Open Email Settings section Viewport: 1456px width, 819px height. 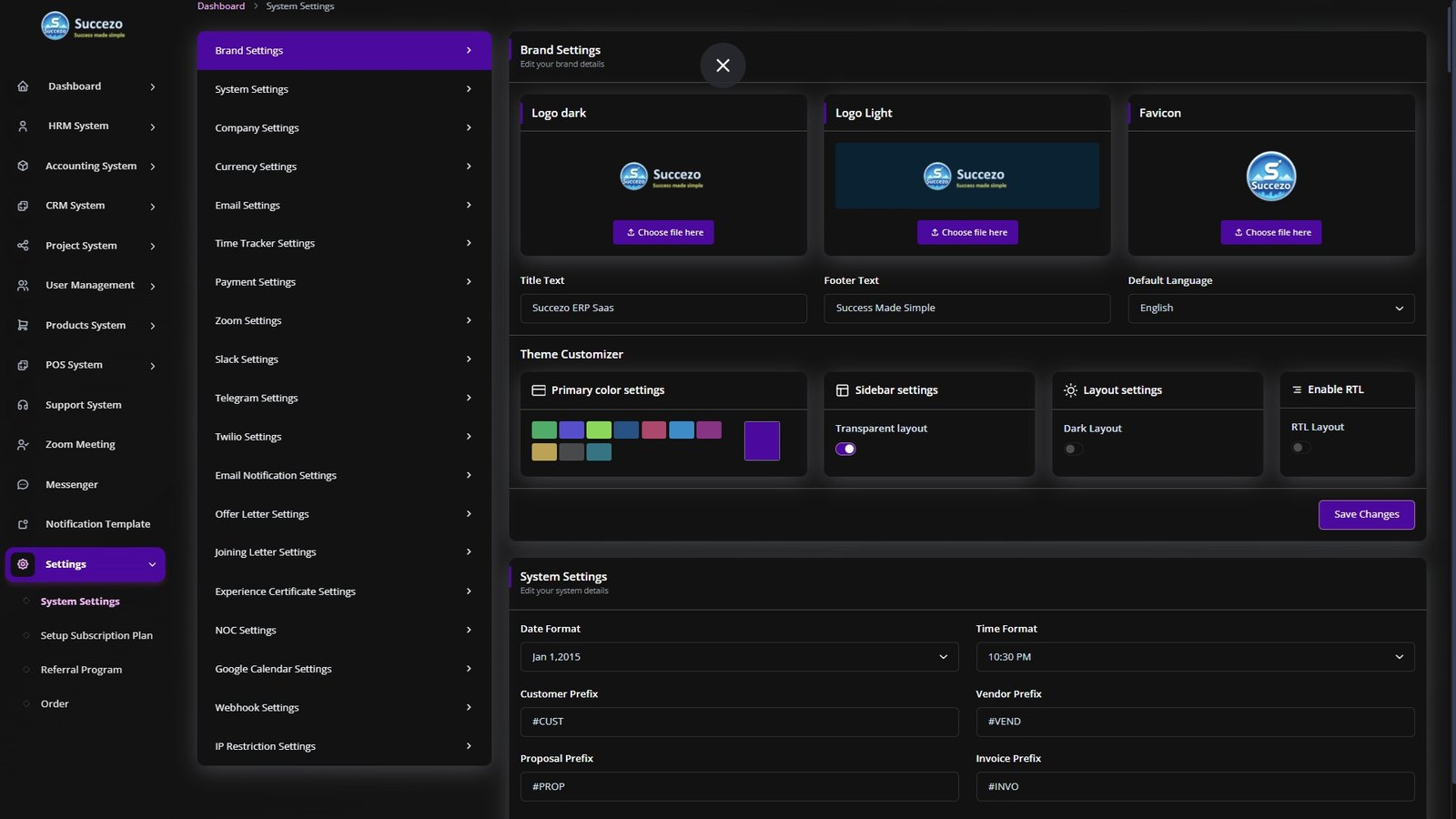pyautogui.click(x=344, y=206)
